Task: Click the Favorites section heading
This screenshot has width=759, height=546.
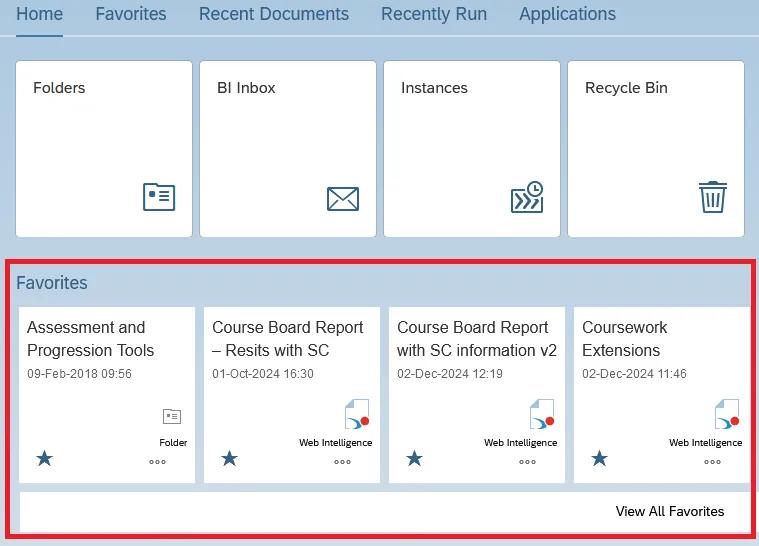Action: click(52, 283)
